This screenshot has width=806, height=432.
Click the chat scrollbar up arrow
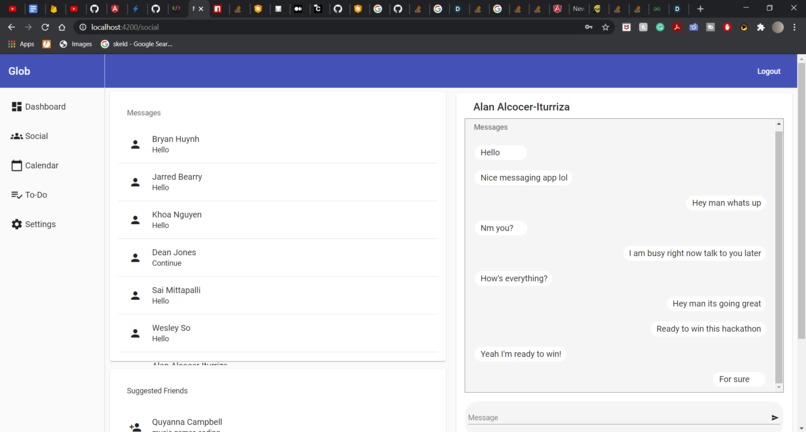[x=779, y=124]
